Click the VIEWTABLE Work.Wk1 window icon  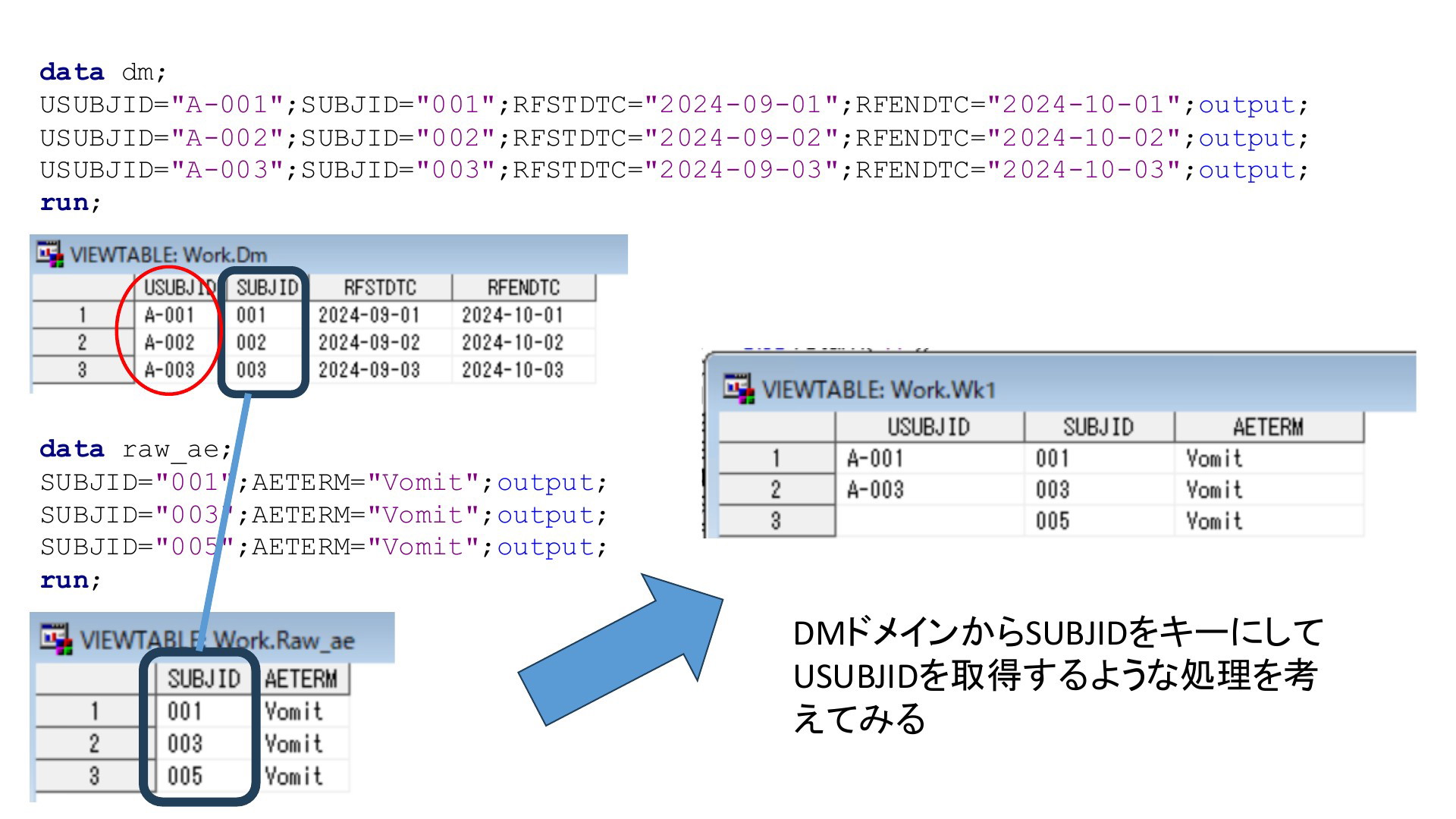pyautogui.click(x=739, y=388)
